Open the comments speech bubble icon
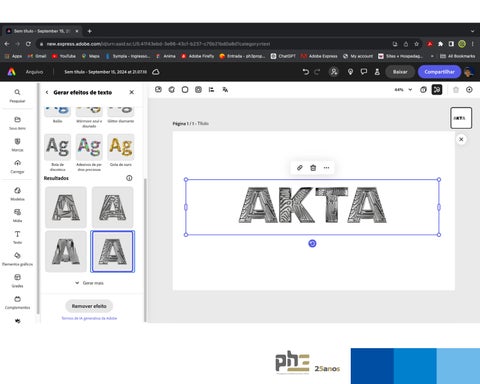Image resolution: width=480 pixels, height=384 pixels. (364, 72)
